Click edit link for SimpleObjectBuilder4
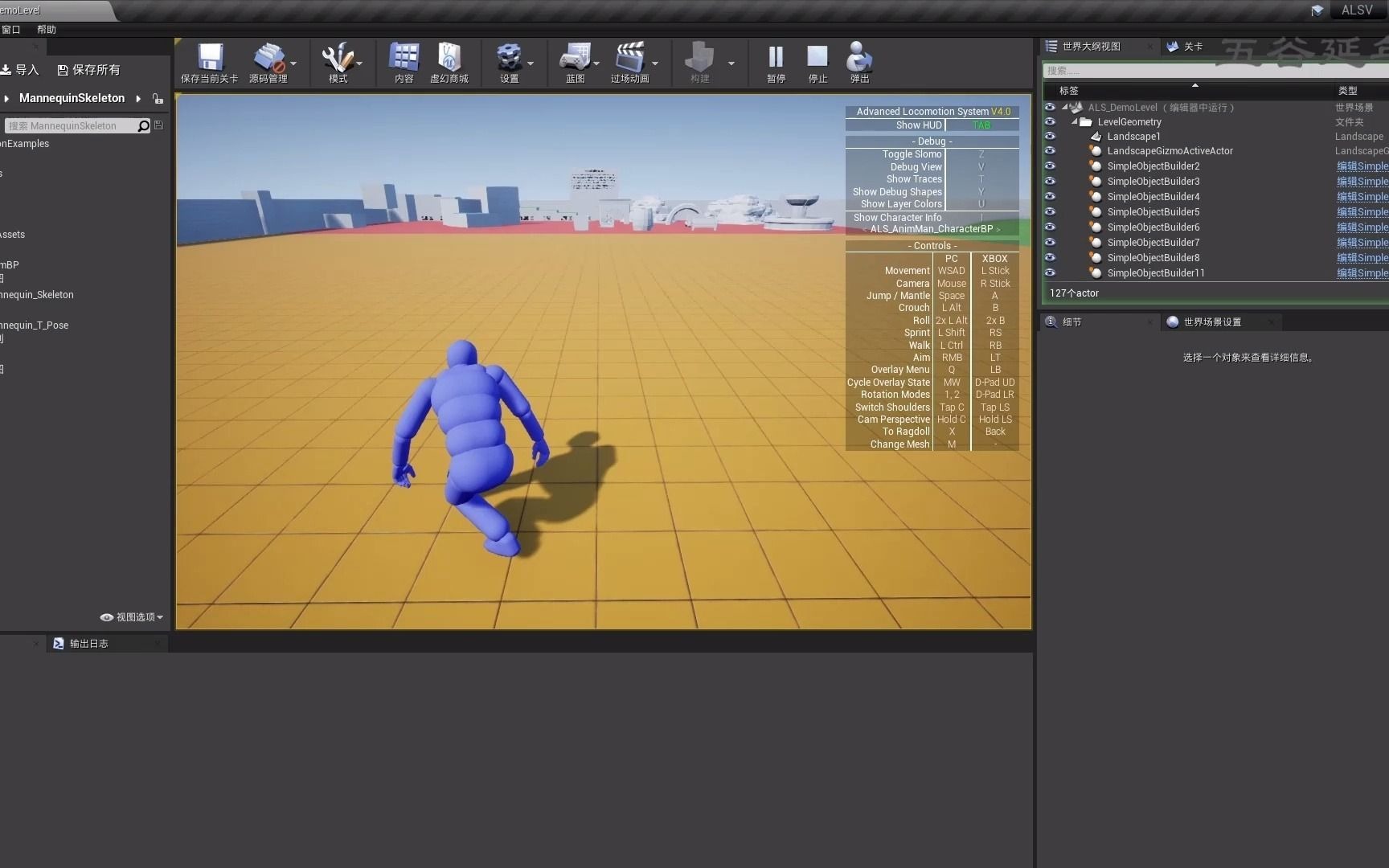The height and width of the screenshot is (868, 1389). [1362, 197]
